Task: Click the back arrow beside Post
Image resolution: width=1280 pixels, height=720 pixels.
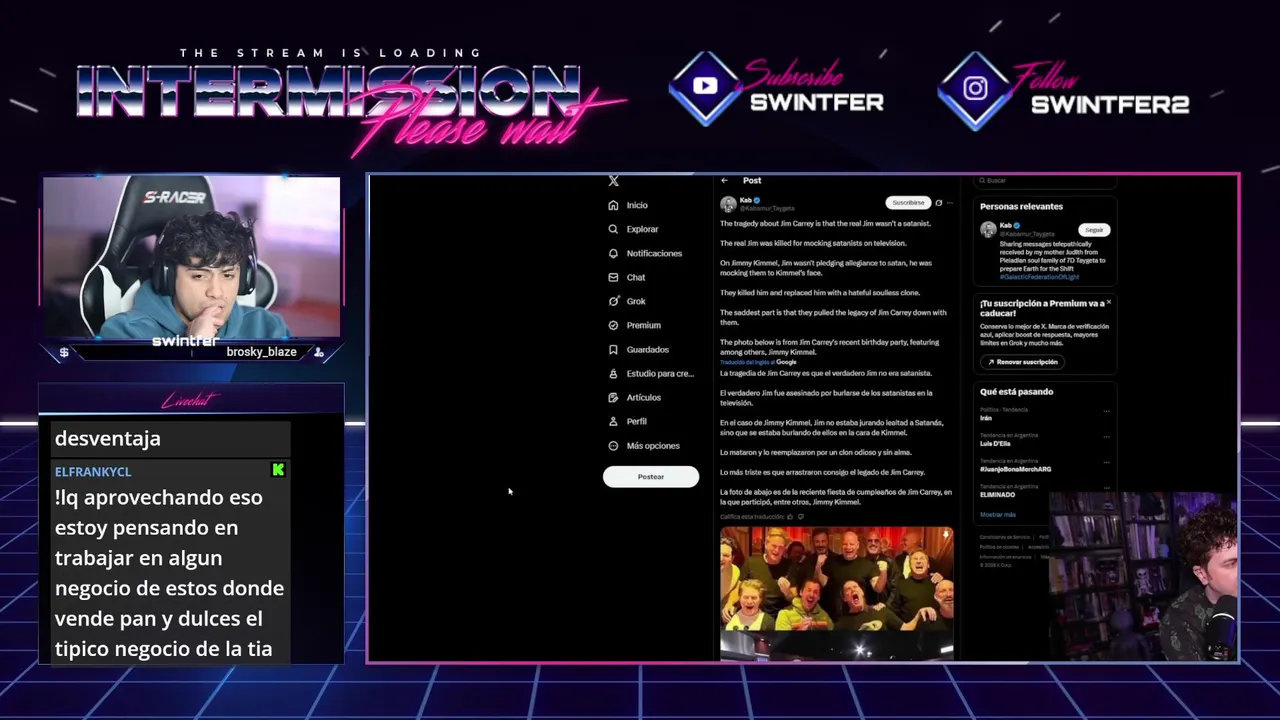Action: point(724,181)
